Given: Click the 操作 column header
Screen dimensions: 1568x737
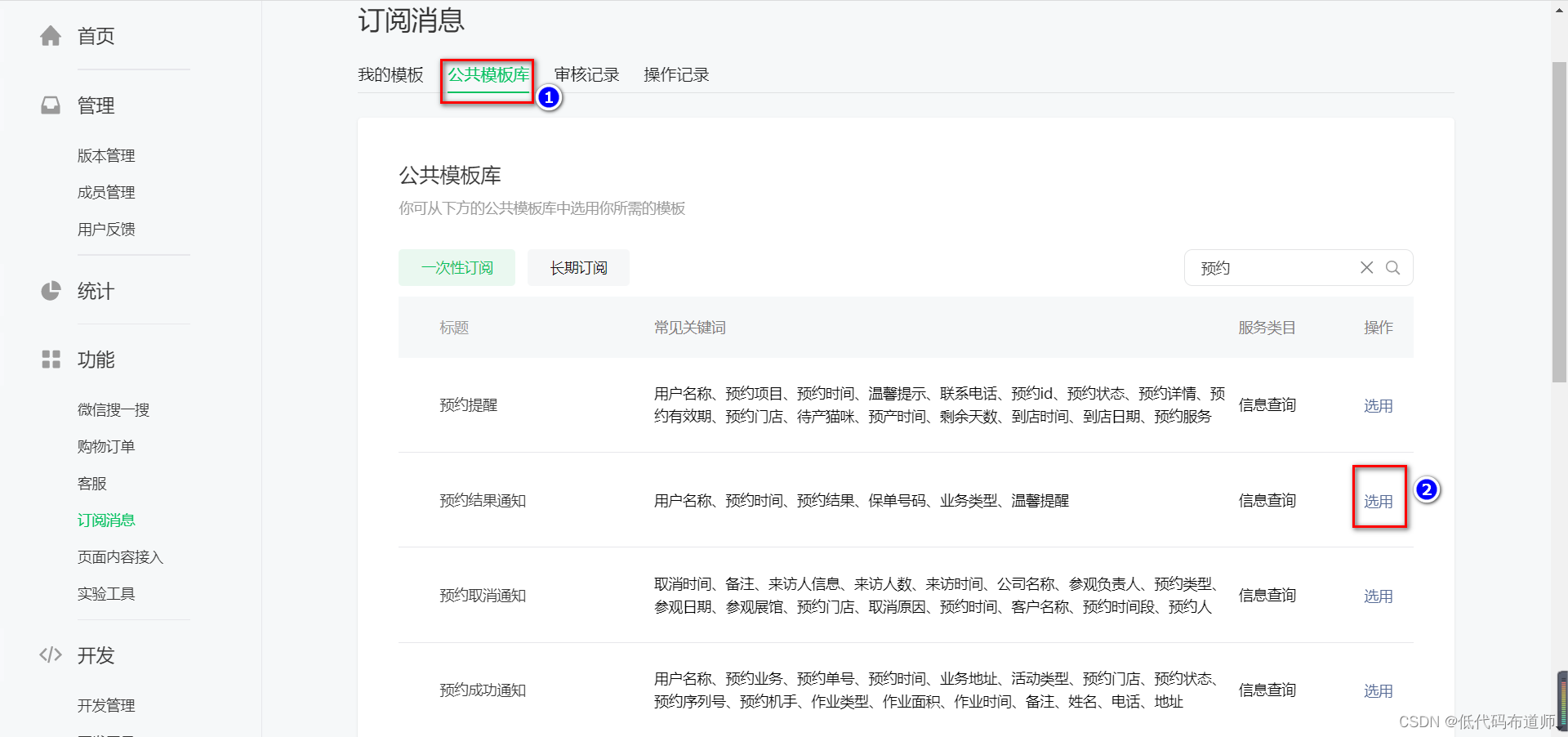Looking at the screenshot, I should 1378,327.
